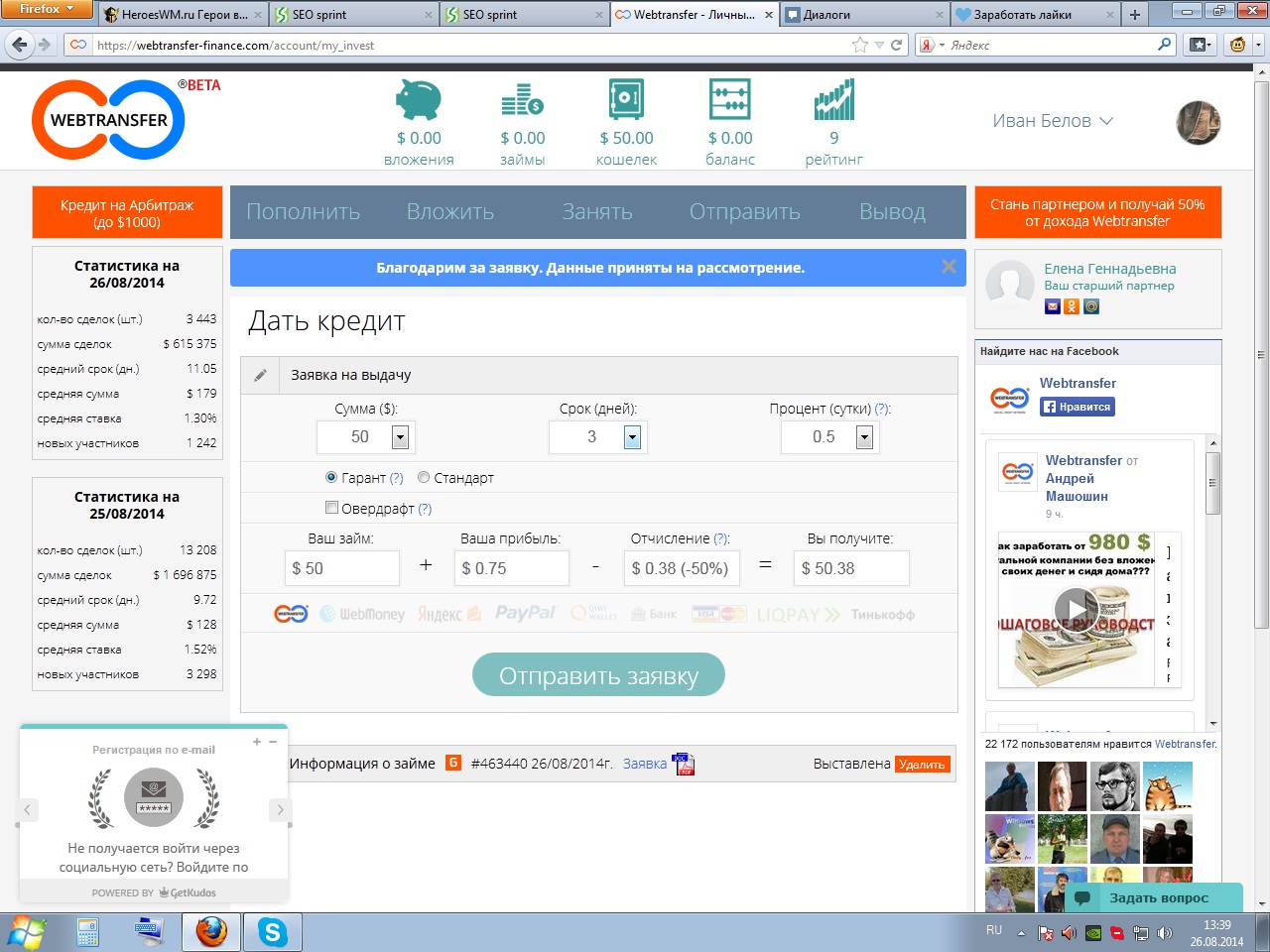Open the Вывод menu item
The height and width of the screenshot is (952, 1270).
coord(892,212)
